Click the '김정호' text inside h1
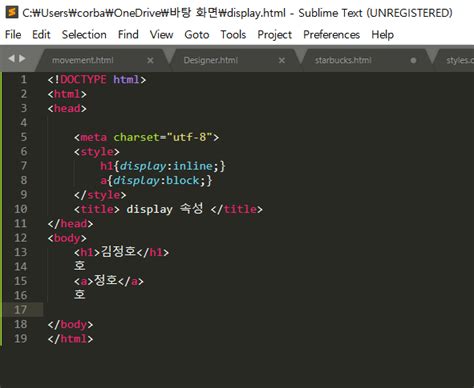The image size is (474, 388). 118,252
